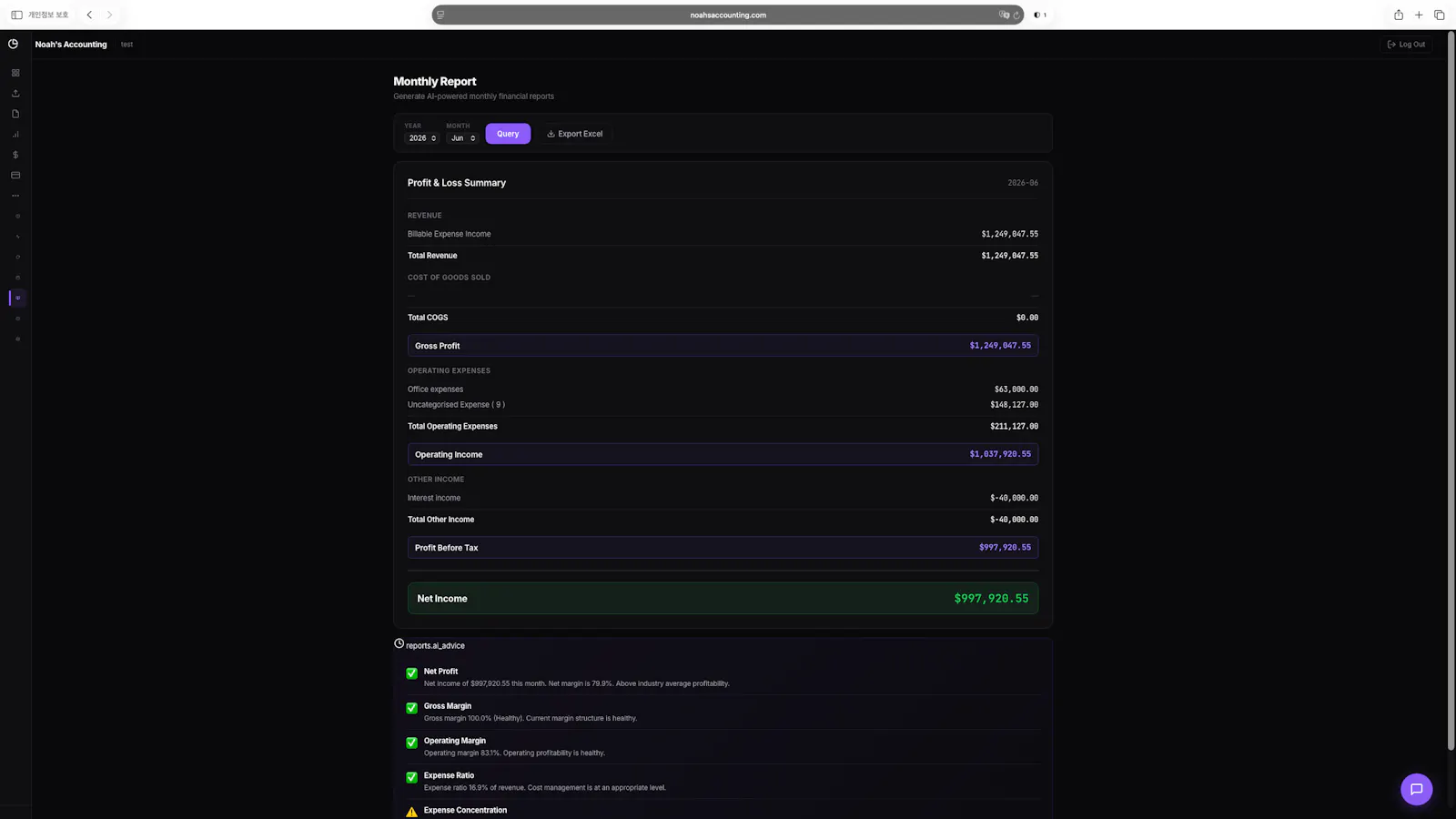Click the green check beside Expense Ratio
Image resolution: width=1456 pixels, height=819 pixels.
(x=411, y=777)
